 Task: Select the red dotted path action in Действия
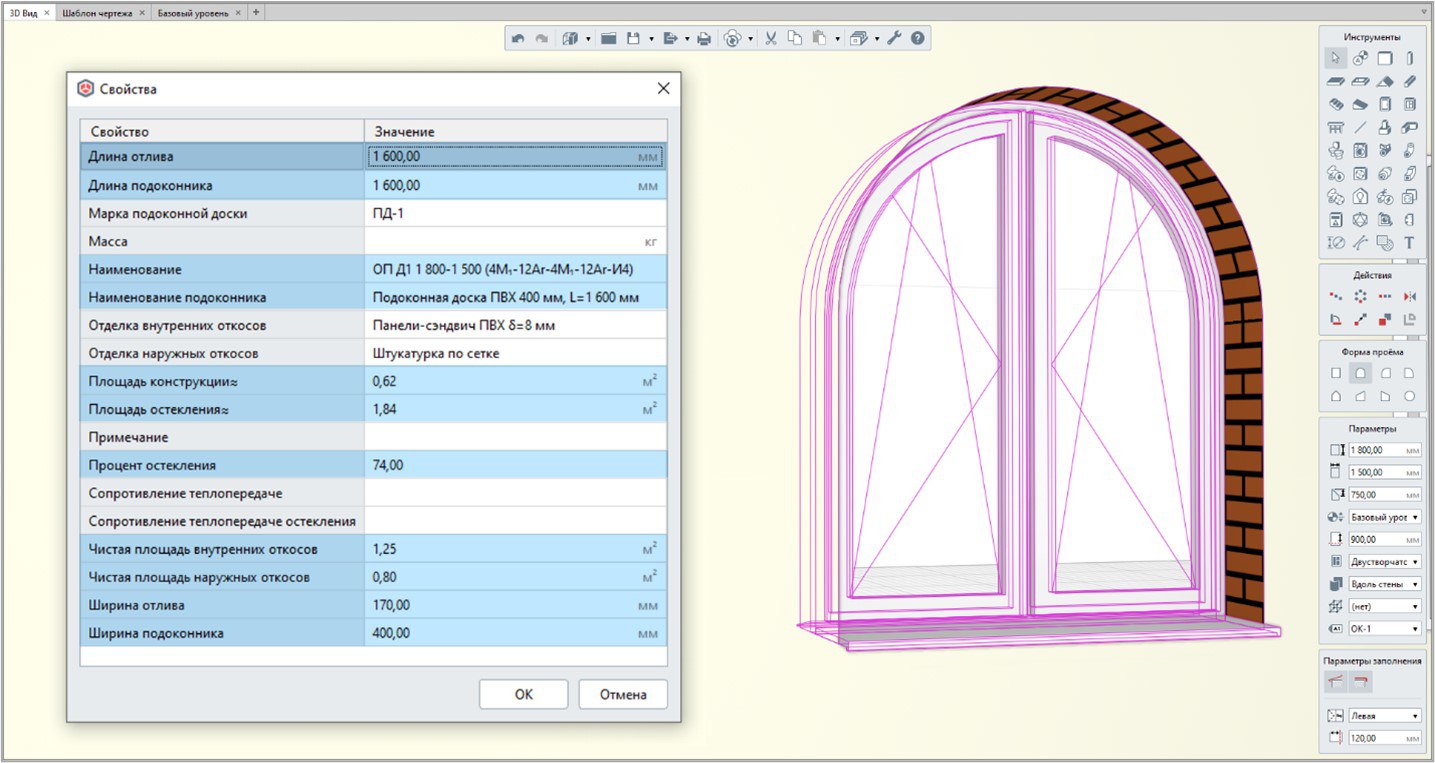point(1335,296)
